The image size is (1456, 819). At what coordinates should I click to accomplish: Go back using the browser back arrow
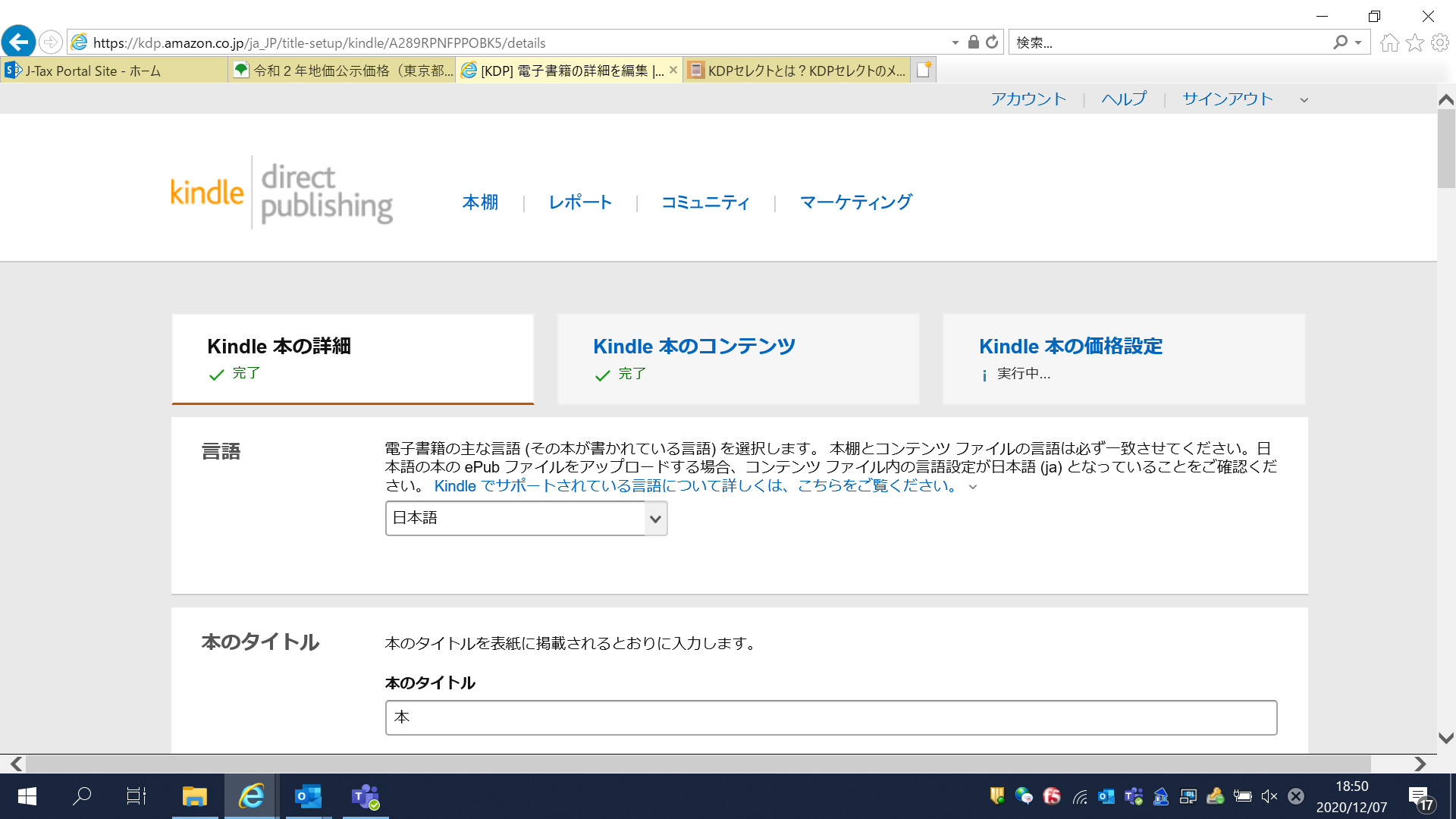pos(18,42)
